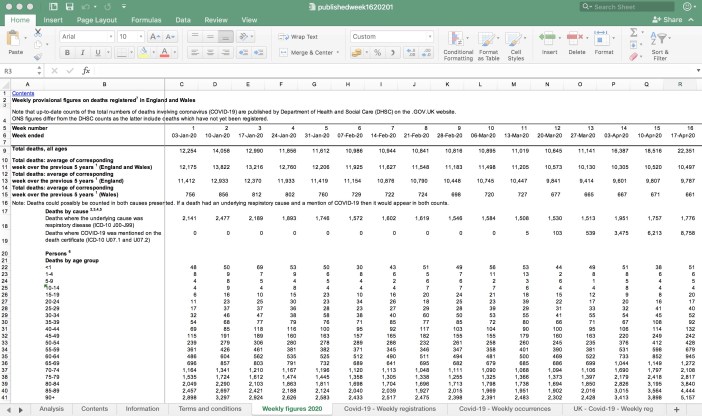This screenshot has height=416, width=702.
Task: Cut selection with the scissors icon
Action: click(38, 33)
